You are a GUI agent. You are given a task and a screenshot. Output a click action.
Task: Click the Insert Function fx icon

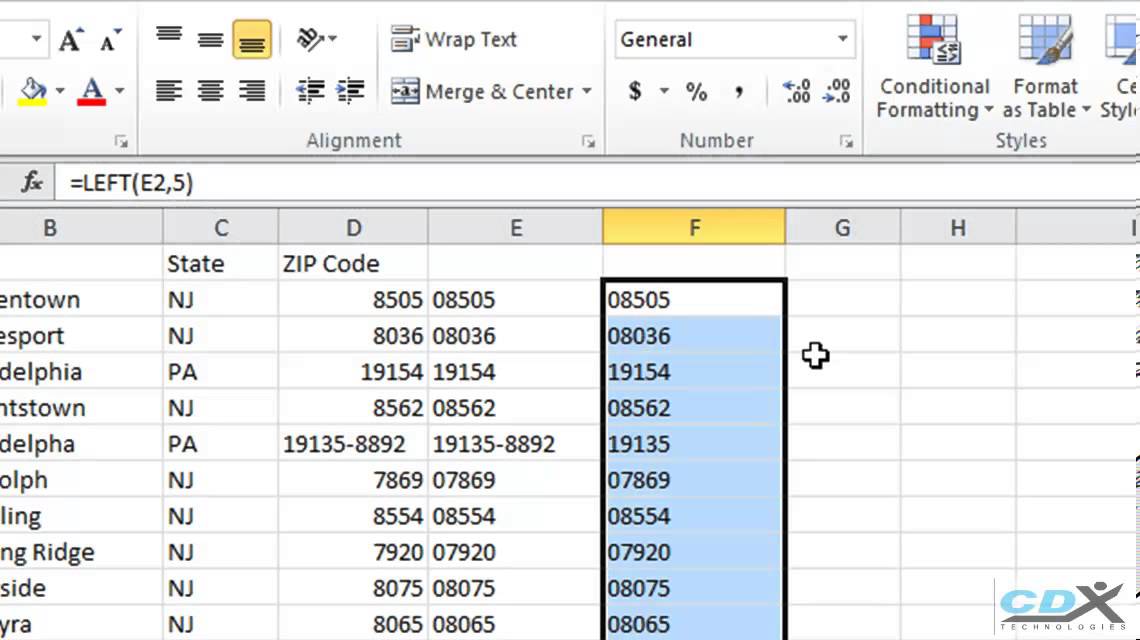point(32,183)
